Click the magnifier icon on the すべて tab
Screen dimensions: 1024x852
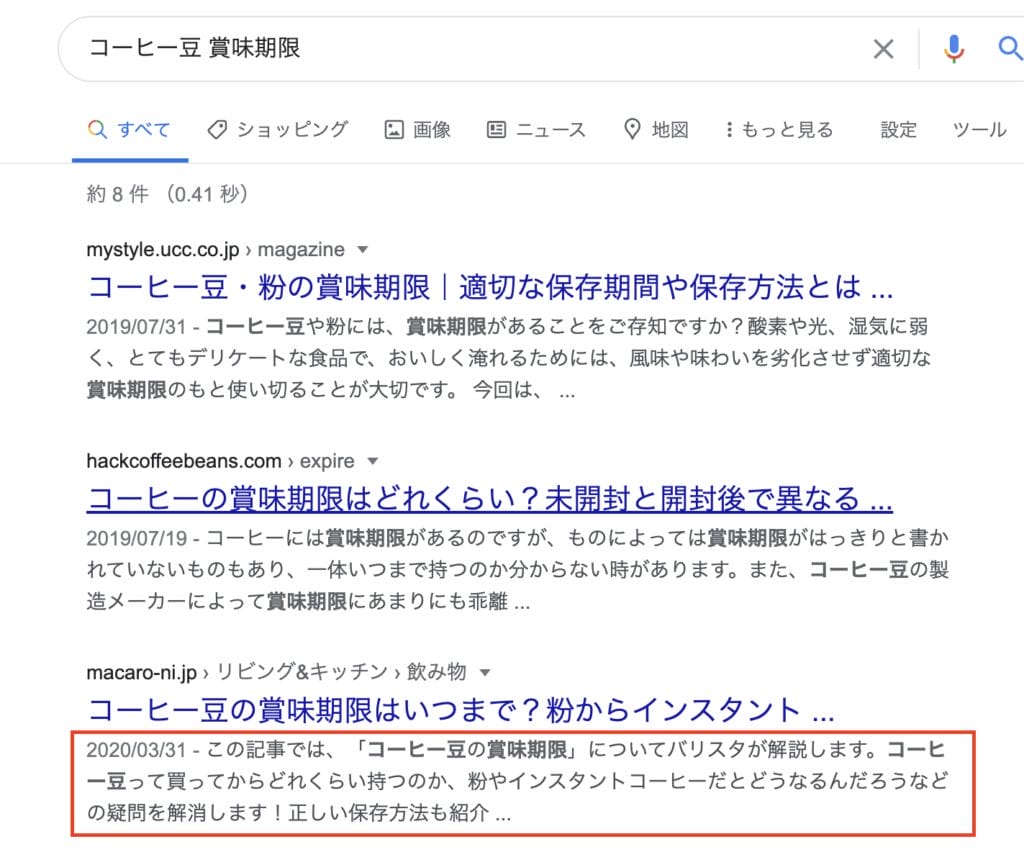pyautogui.click(x=97, y=129)
